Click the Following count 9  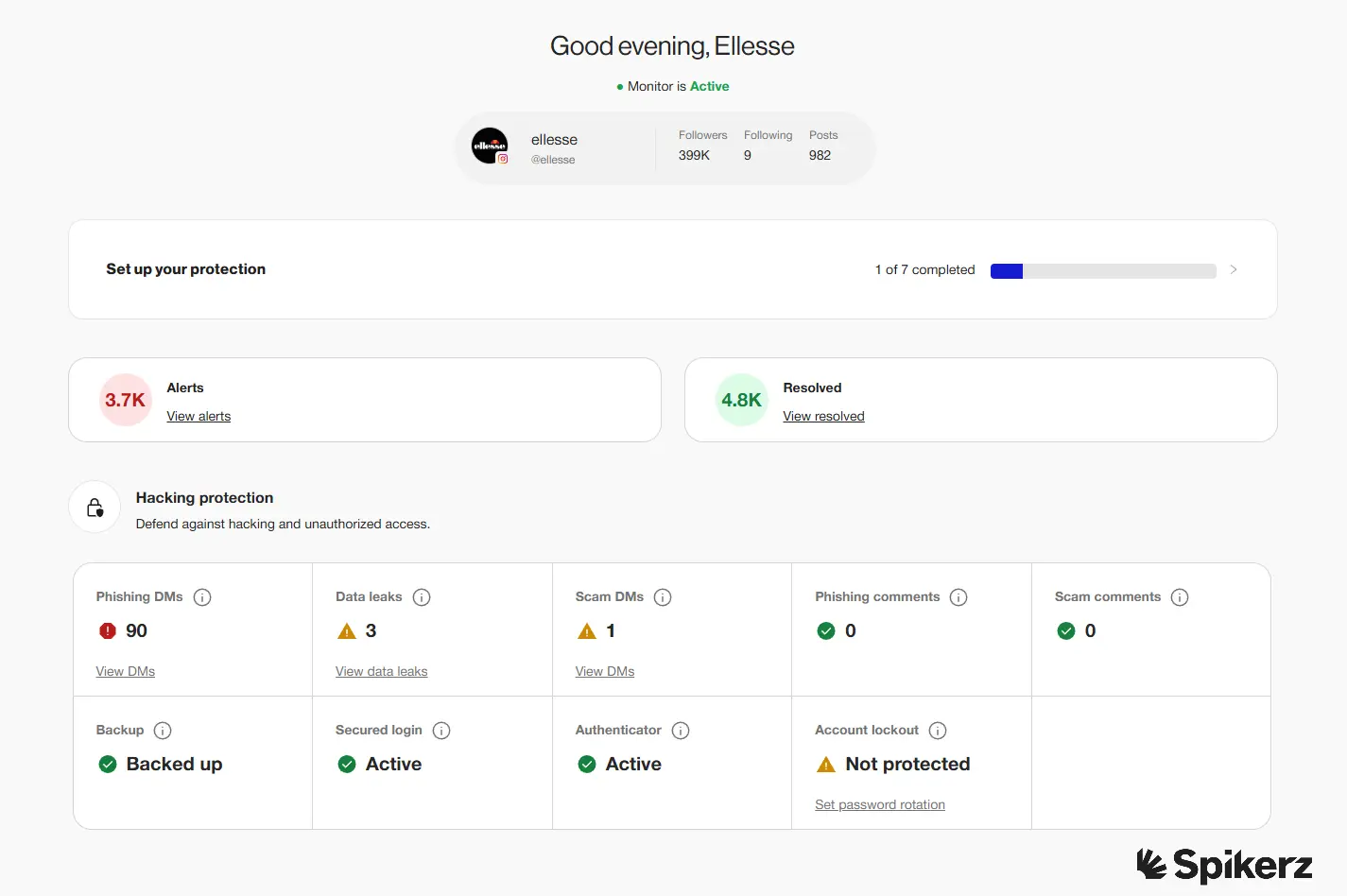(748, 155)
